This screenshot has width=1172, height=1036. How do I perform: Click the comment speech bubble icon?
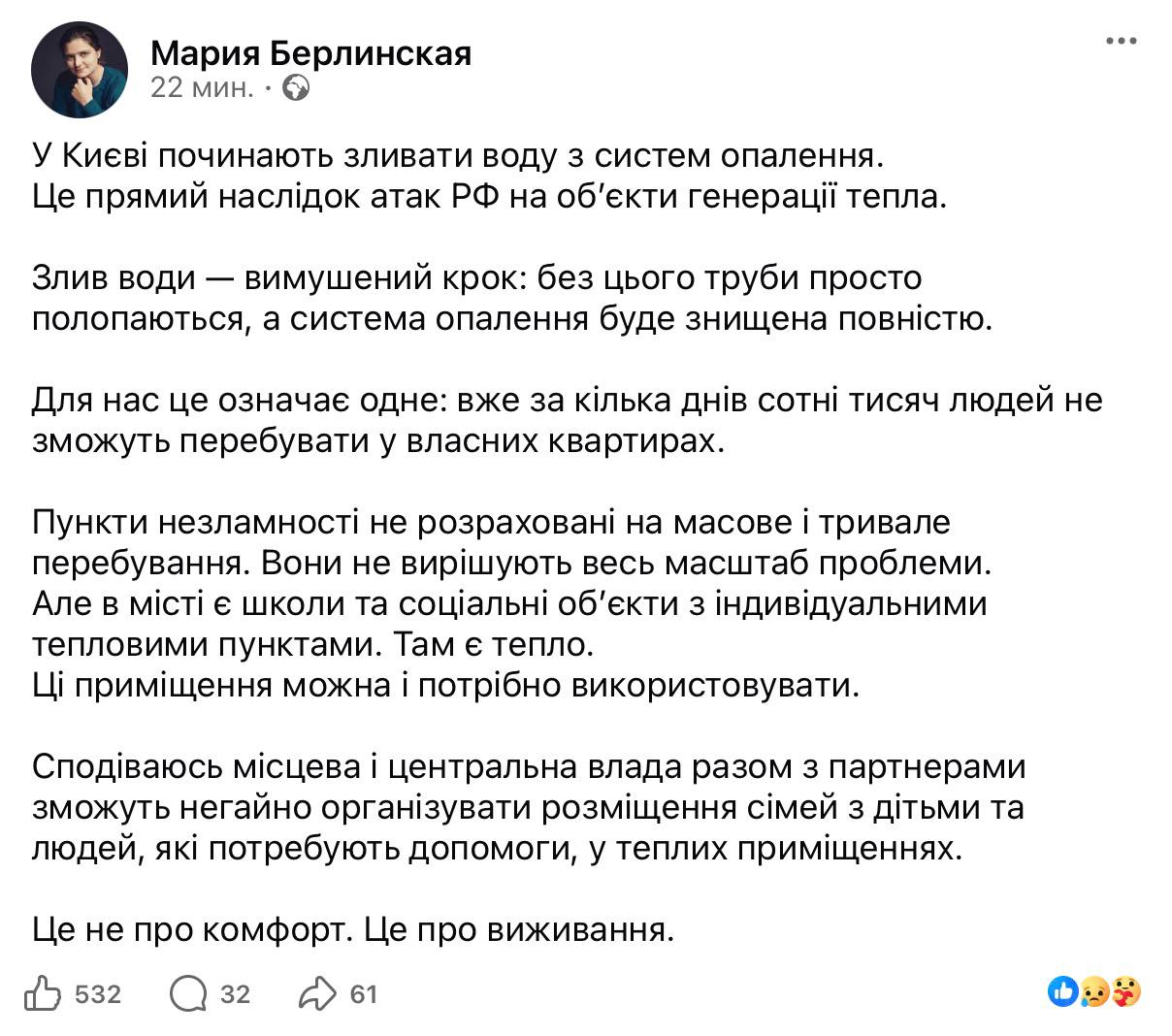pos(188,993)
